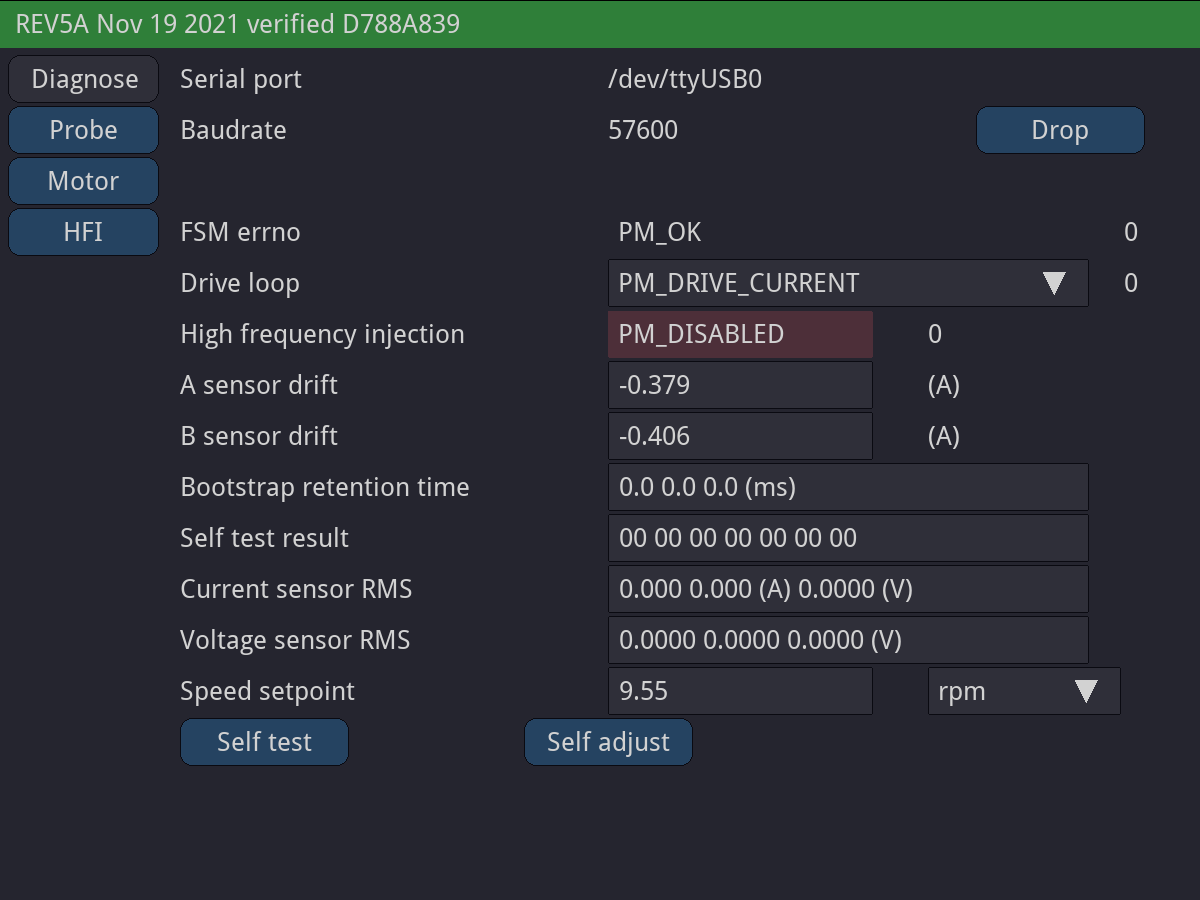Click the Self test result field

(847, 538)
